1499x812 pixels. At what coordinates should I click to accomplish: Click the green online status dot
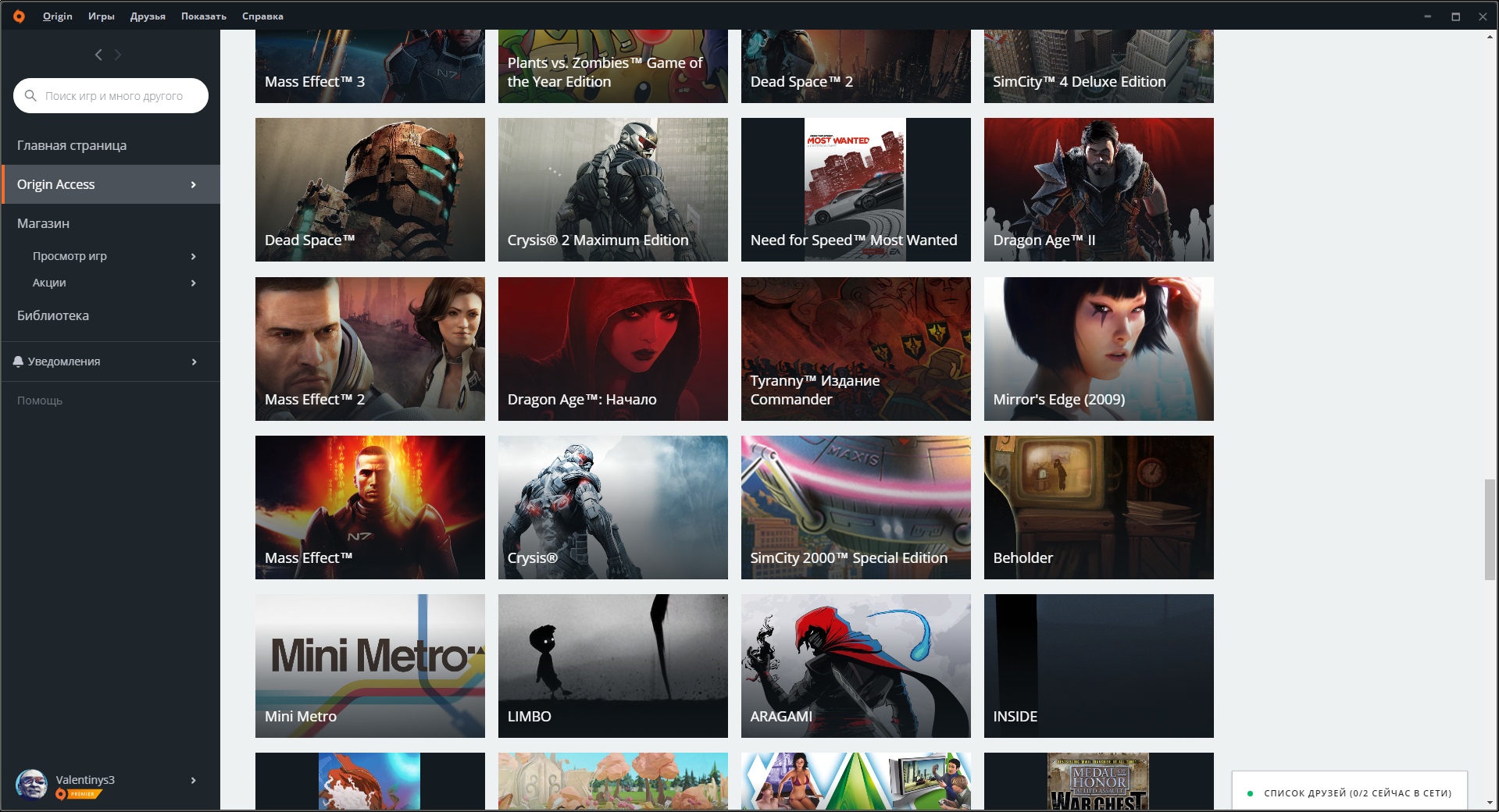[x=1250, y=793]
